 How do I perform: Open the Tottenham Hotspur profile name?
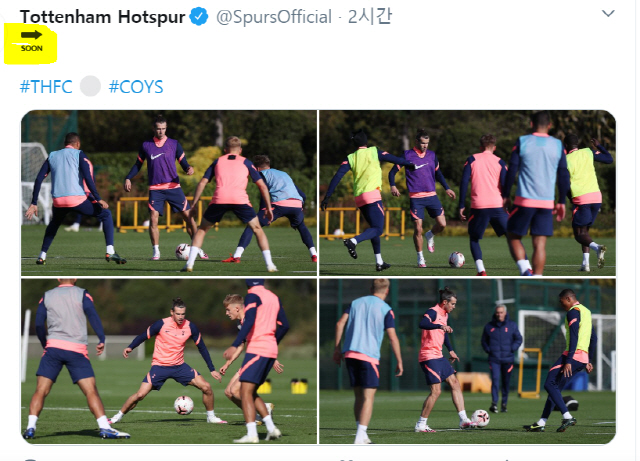coord(102,17)
